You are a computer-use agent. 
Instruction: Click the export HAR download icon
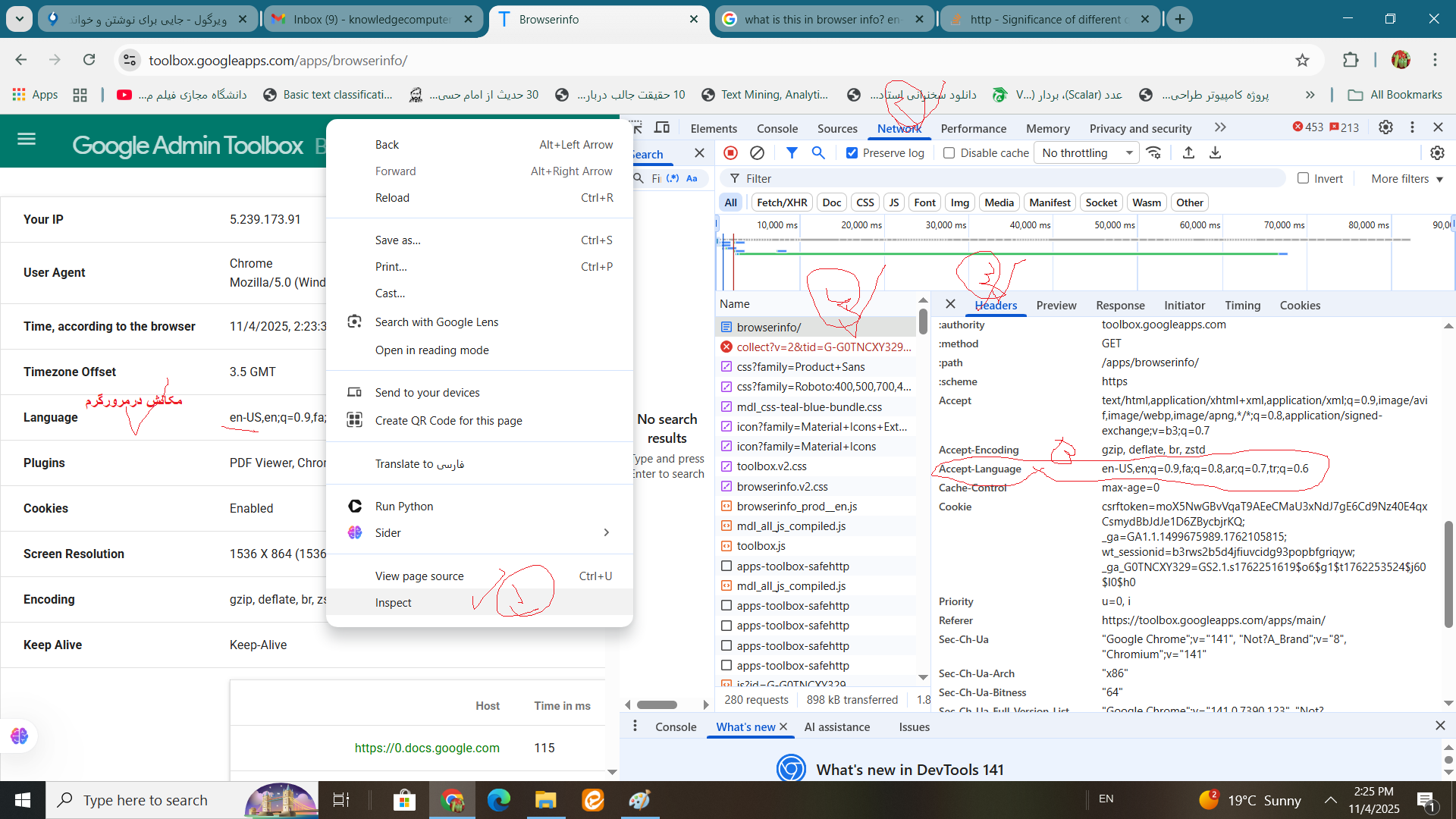click(x=1215, y=153)
